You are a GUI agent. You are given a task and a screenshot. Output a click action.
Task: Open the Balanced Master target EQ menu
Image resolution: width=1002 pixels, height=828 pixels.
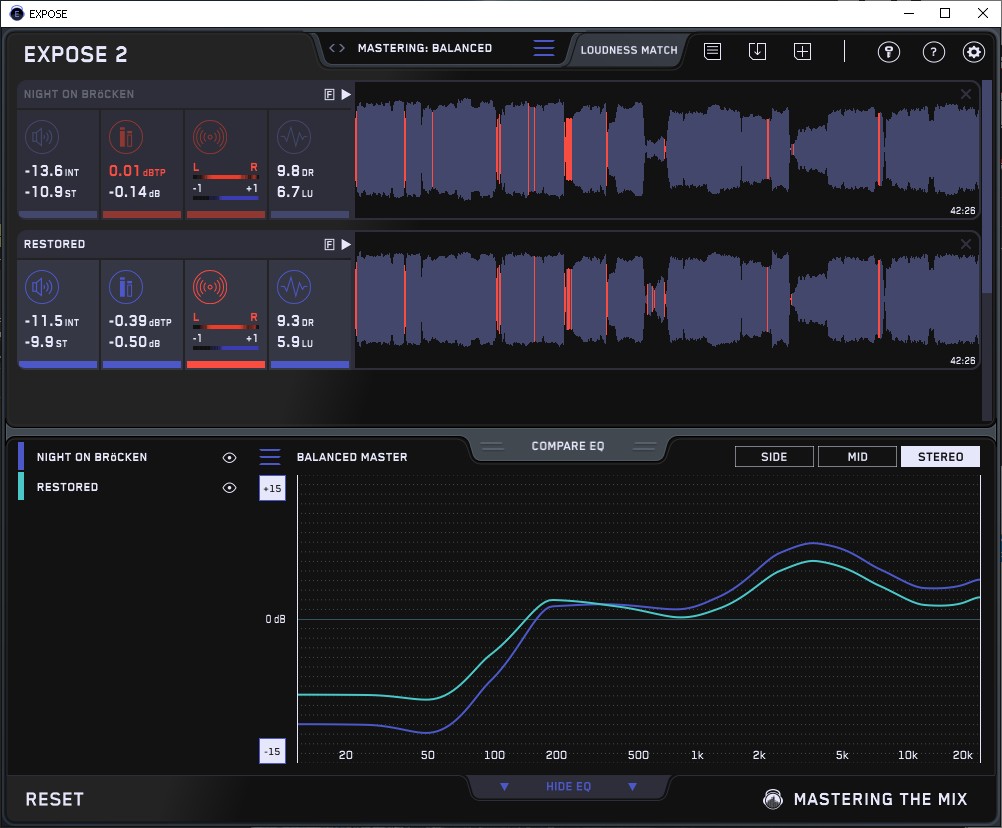[x=270, y=457]
